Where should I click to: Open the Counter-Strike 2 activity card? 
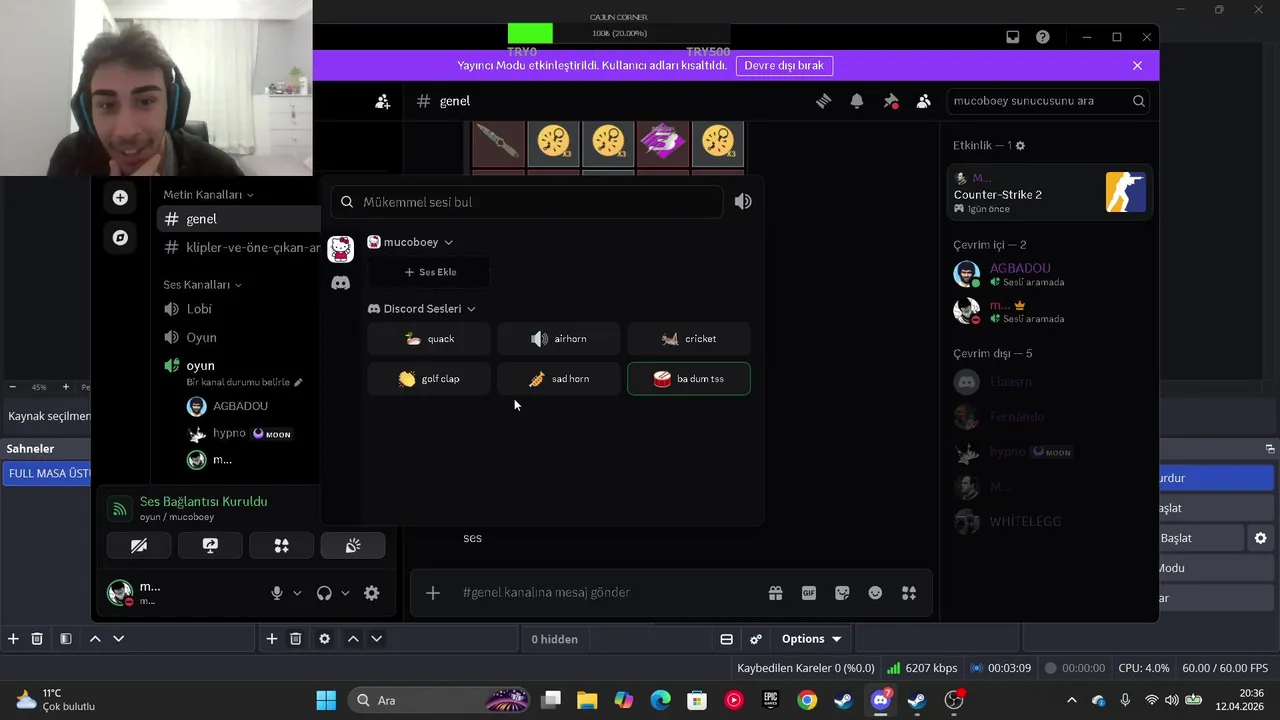(x=1049, y=192)
